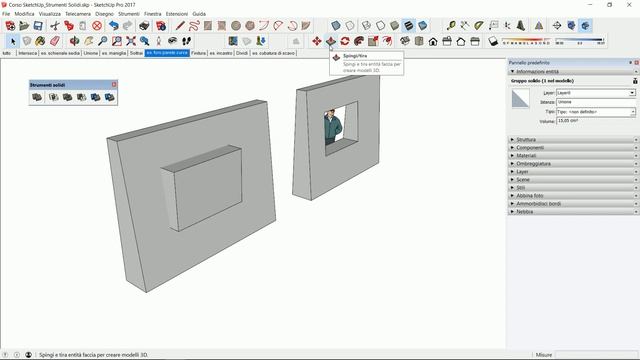
Task: Switch to Front view house icon
Action: click(x=433, y=41)
